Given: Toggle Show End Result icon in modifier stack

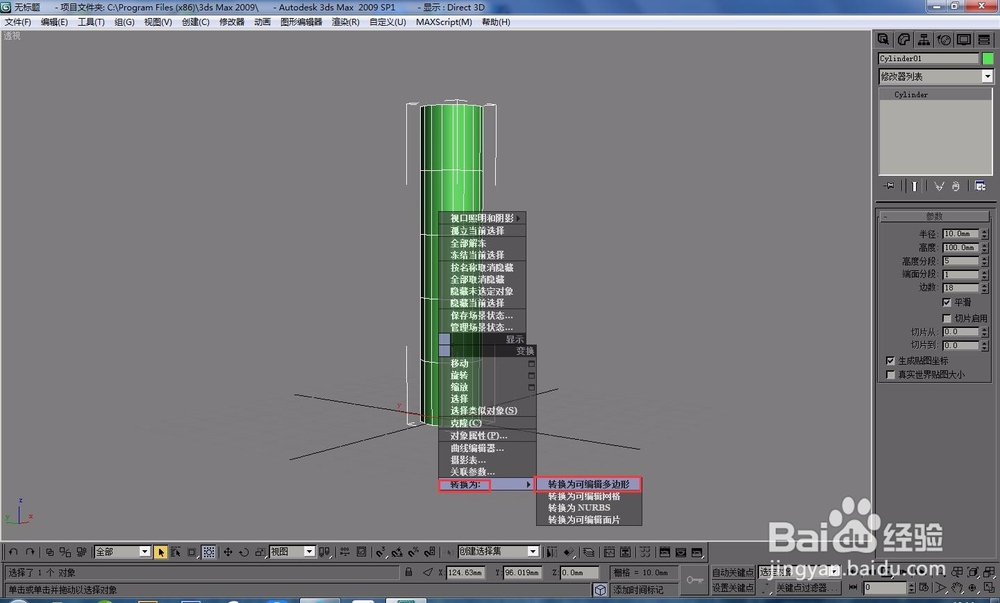Looking at the screenshot, I should click(x=914, y=186).
